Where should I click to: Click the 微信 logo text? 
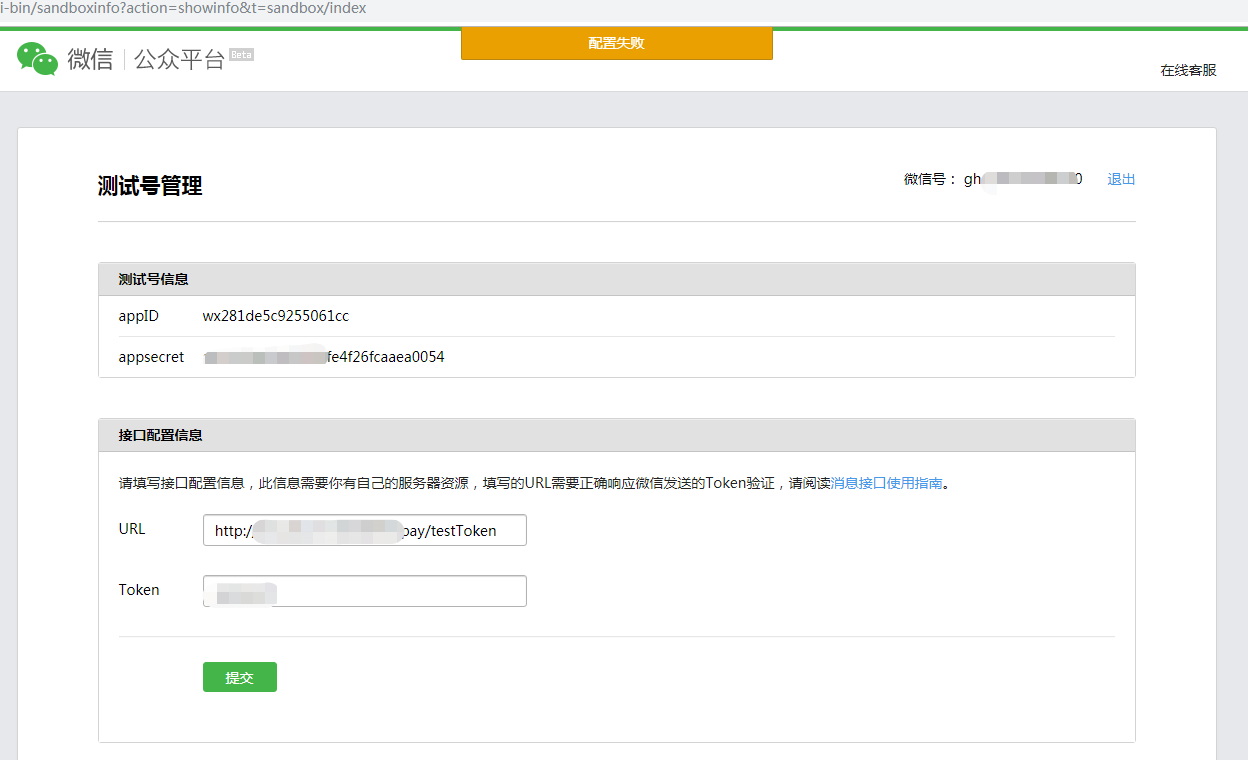pos(90,60)
